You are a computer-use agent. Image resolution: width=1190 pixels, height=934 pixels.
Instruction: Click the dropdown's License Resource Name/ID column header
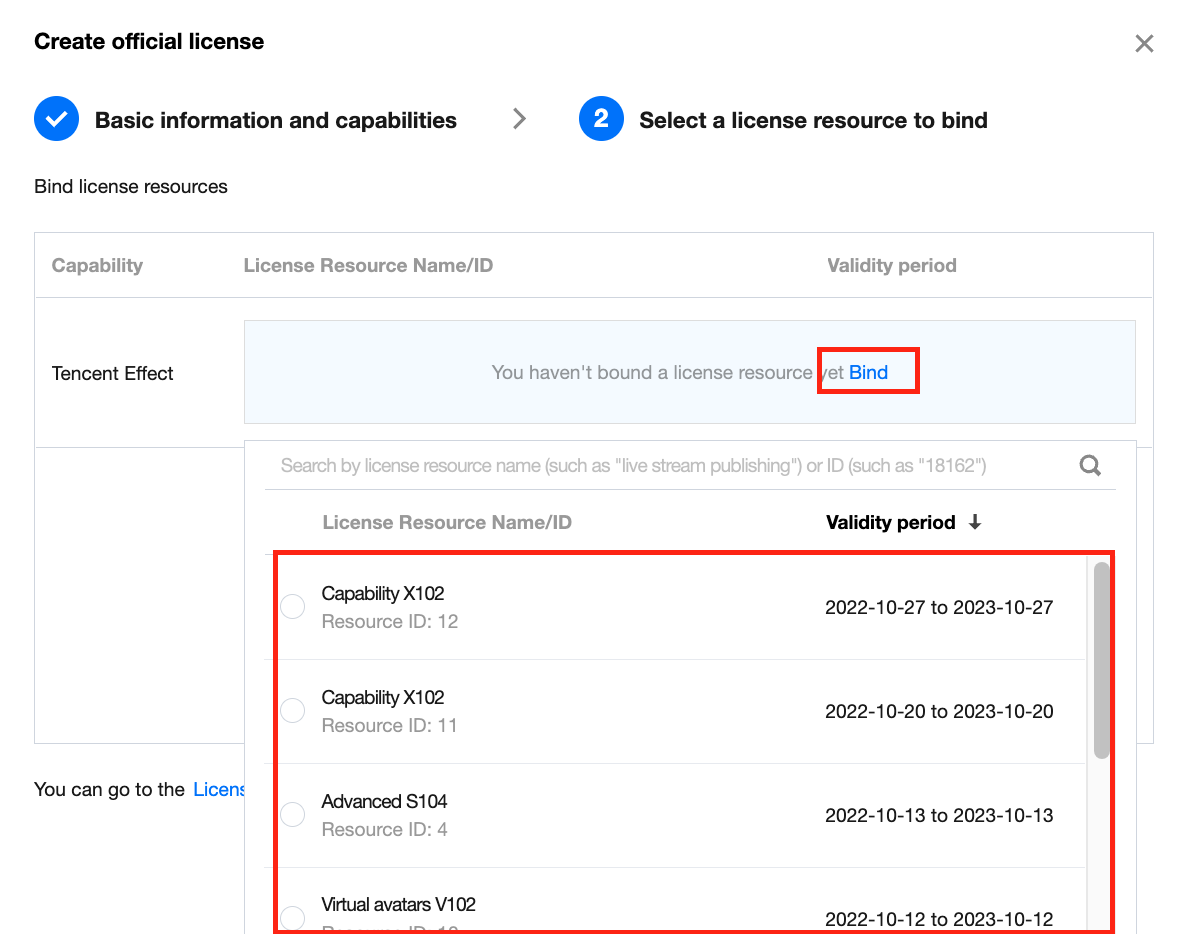pos(447,522)
